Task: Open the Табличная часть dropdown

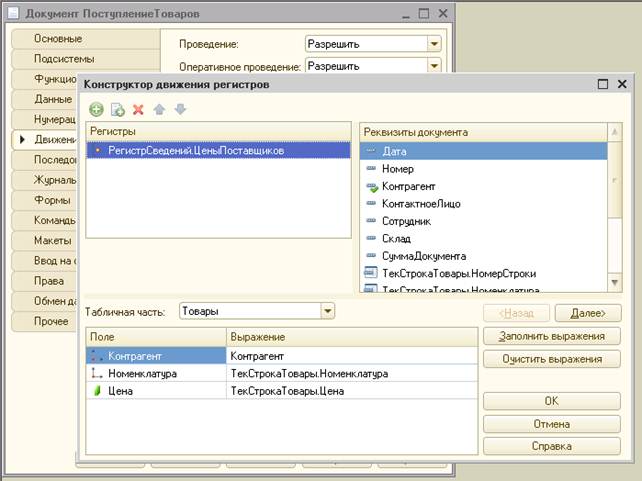Action: [327, 311]
